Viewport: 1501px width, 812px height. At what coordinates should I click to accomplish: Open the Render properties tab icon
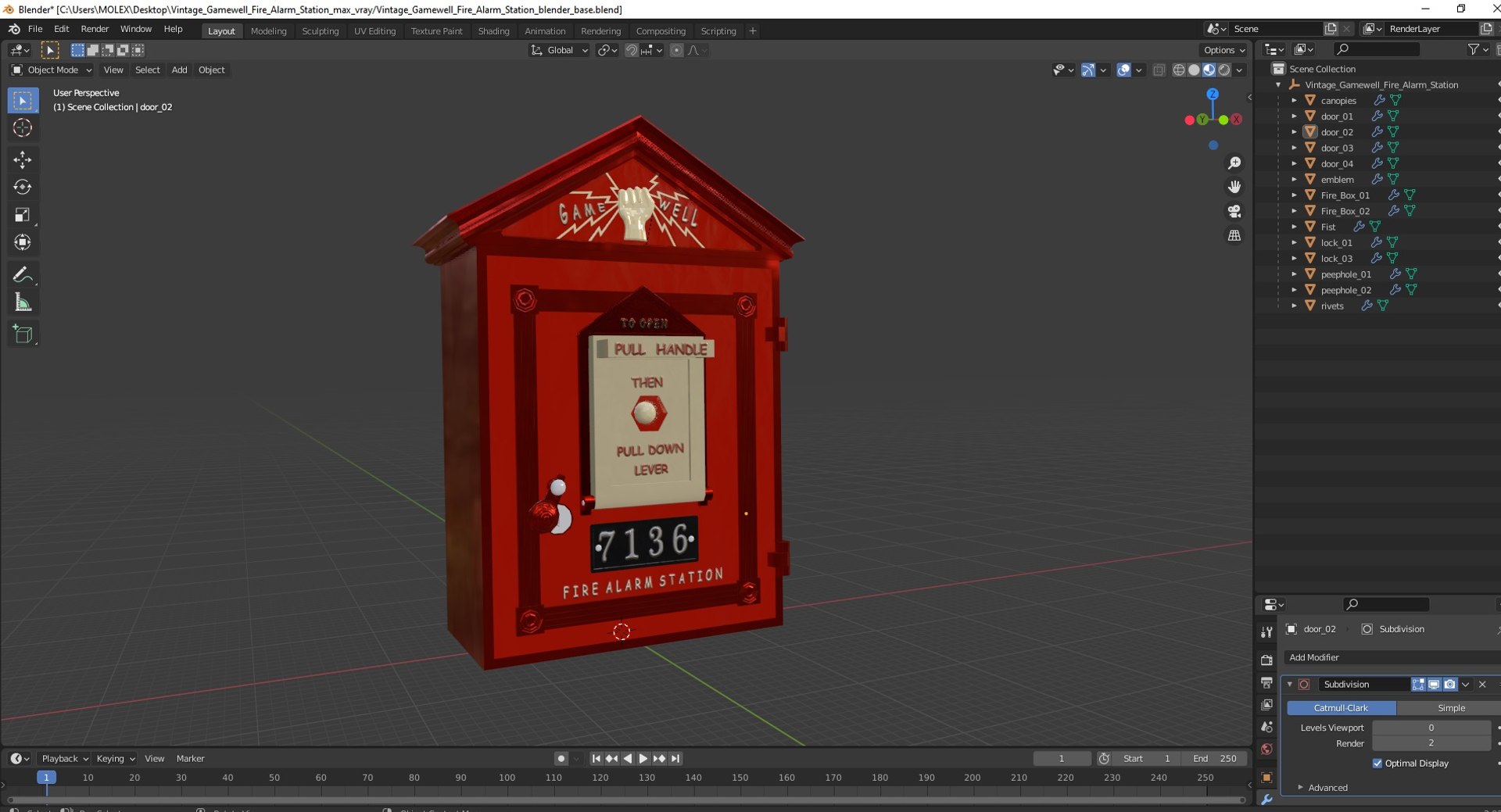[1266, 660]
